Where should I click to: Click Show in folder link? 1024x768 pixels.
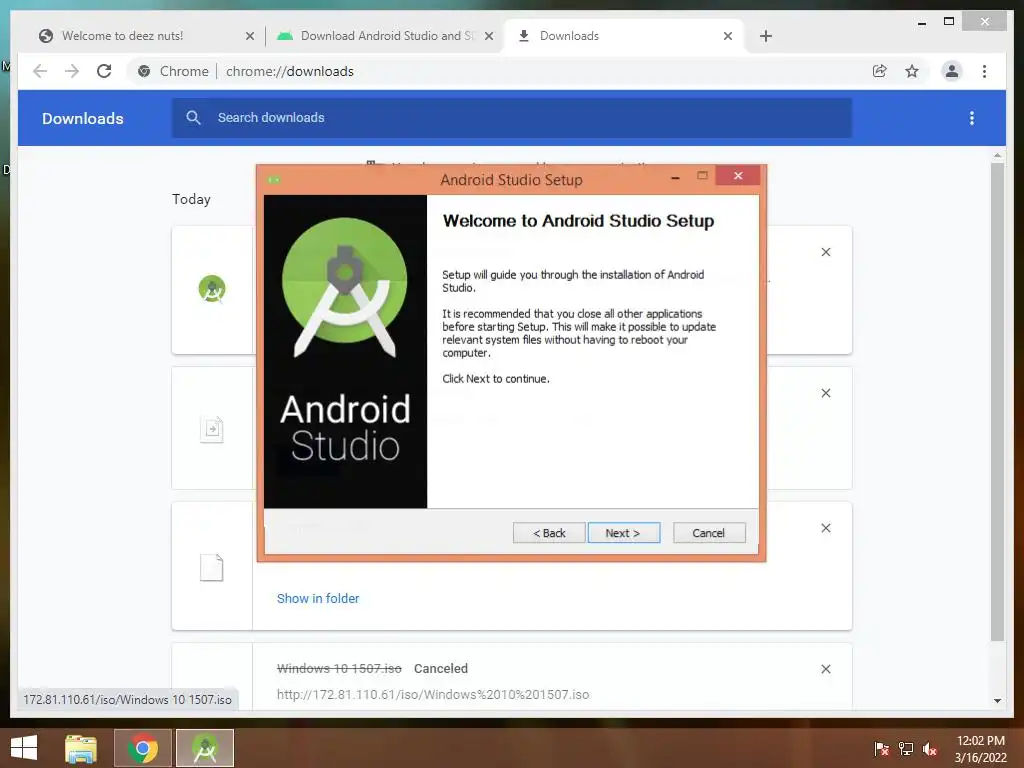[318, 598]
